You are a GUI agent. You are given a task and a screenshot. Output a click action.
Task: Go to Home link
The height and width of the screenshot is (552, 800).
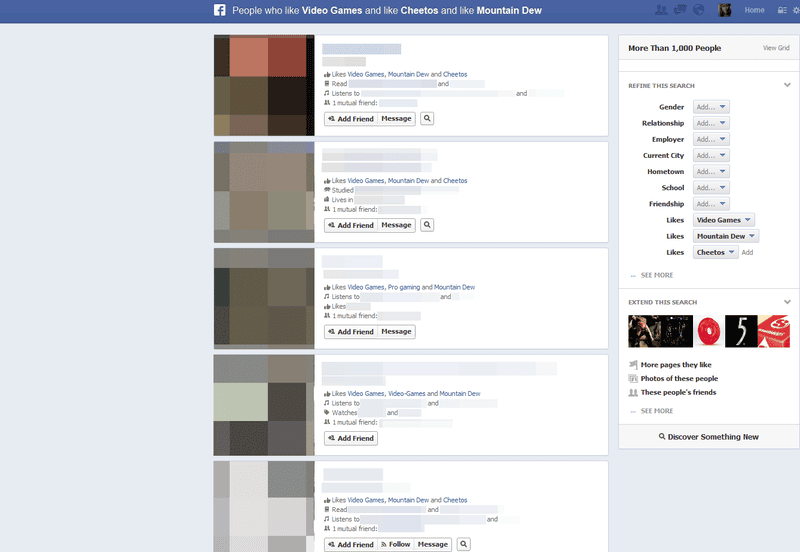(x=754, y=10)
